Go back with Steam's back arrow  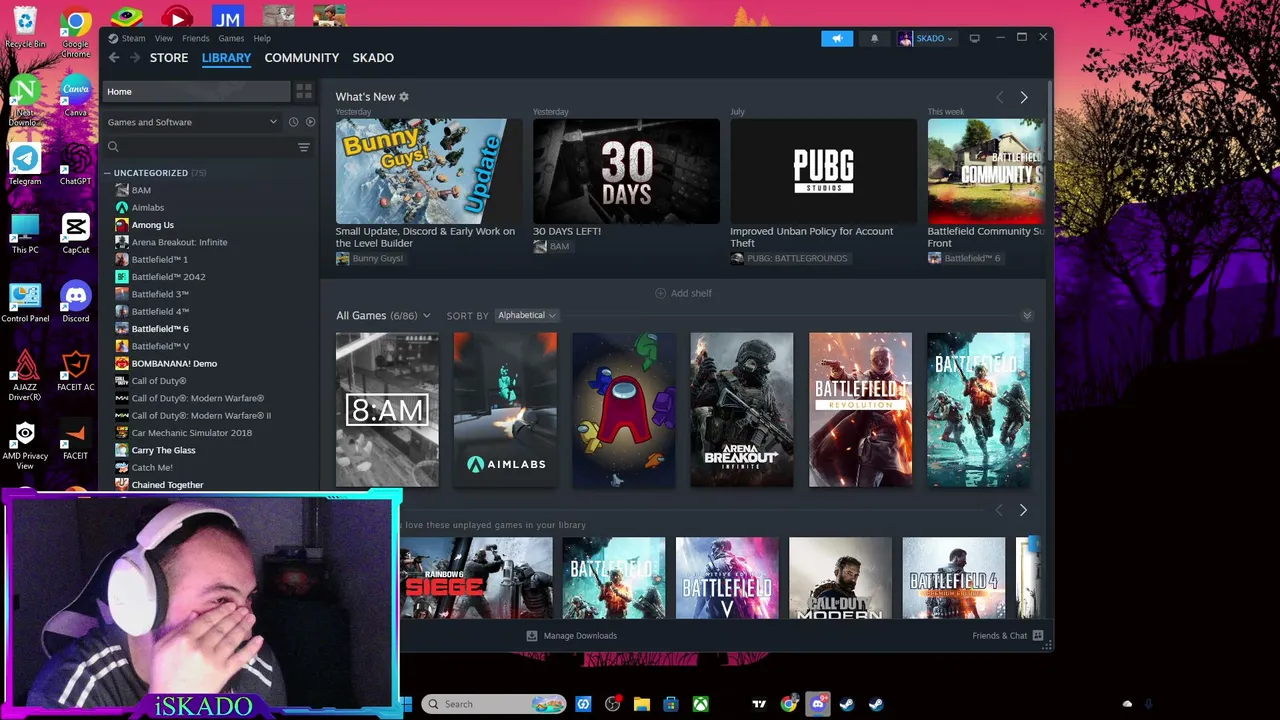[114, 58]
